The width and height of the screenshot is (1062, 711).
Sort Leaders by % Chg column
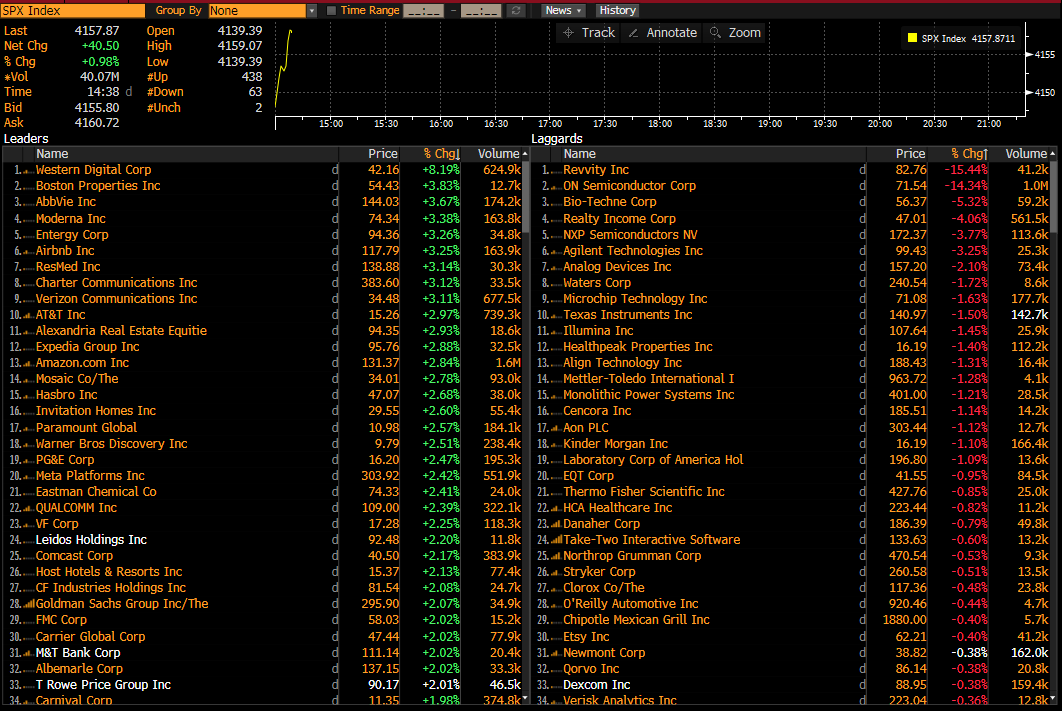[x=440, y=154]
